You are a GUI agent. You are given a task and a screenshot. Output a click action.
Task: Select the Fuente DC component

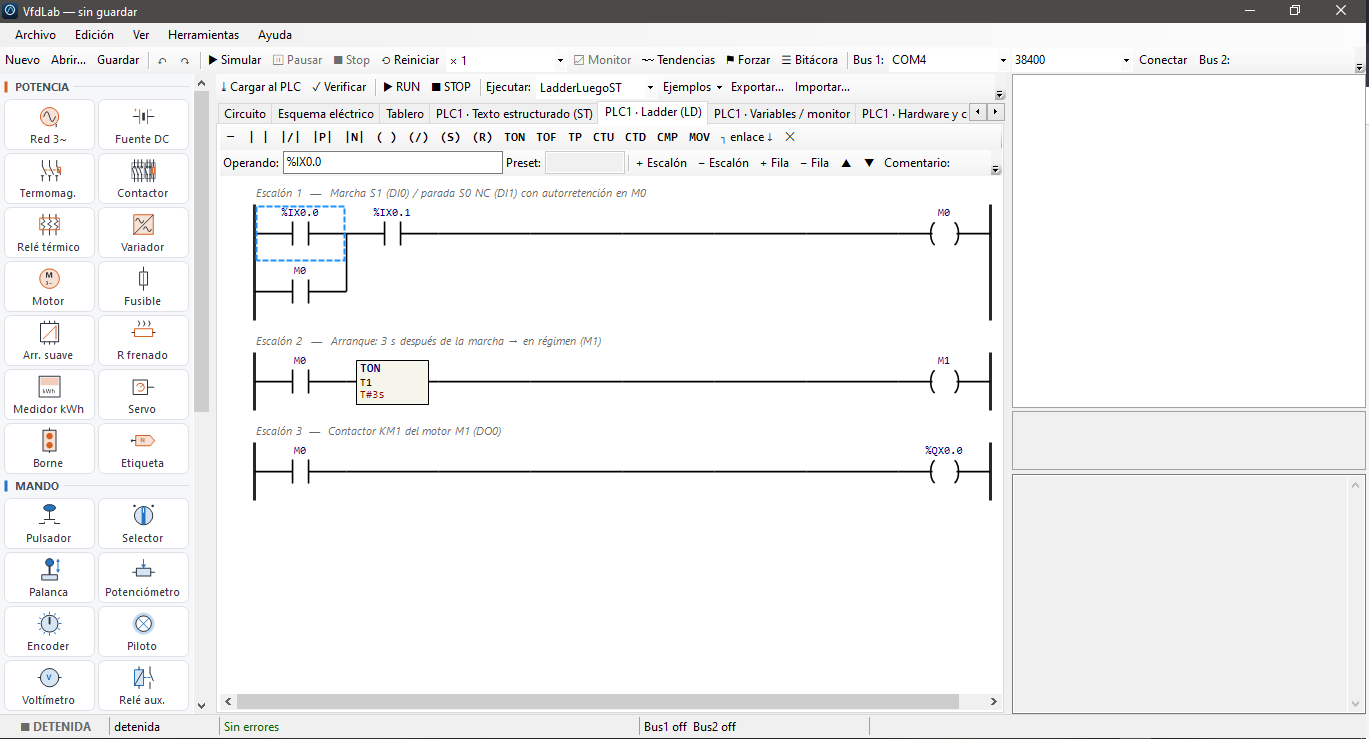coord(143,125)
